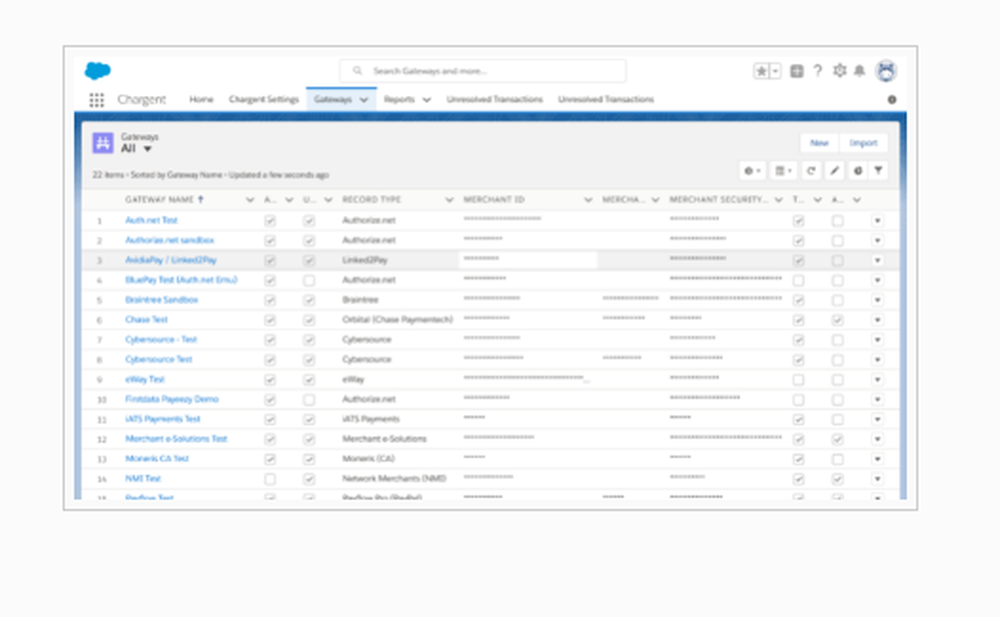Open the Chargent Settings tab
The width and height of the screenshot is (1000, 617).
tap(263, 100)
